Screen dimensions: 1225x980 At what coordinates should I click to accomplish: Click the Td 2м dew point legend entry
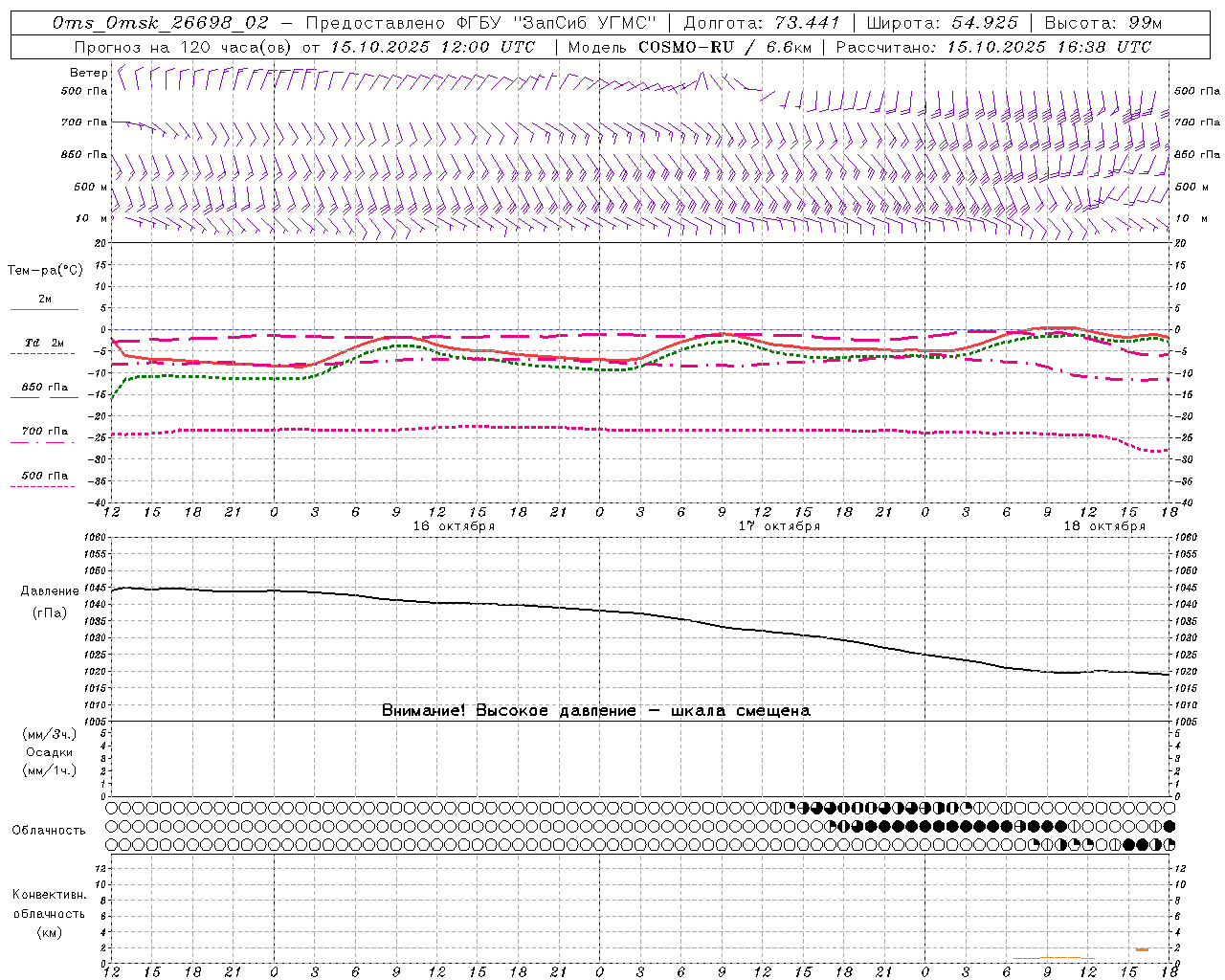[45, 343]
